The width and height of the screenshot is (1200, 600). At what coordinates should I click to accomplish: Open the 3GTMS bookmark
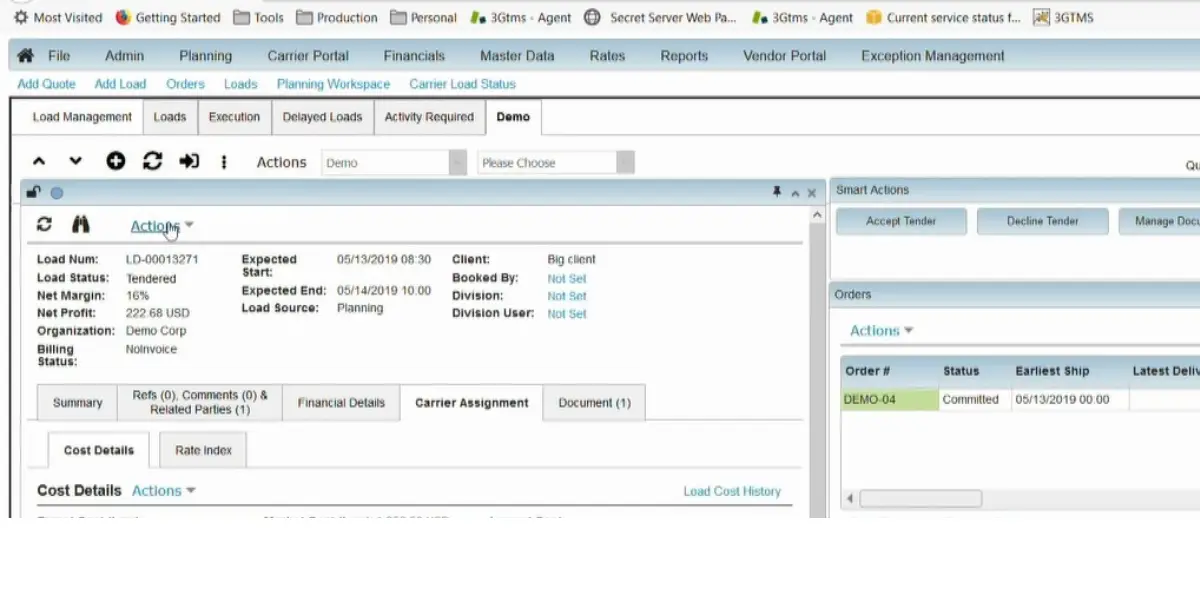pos(1063,17)
